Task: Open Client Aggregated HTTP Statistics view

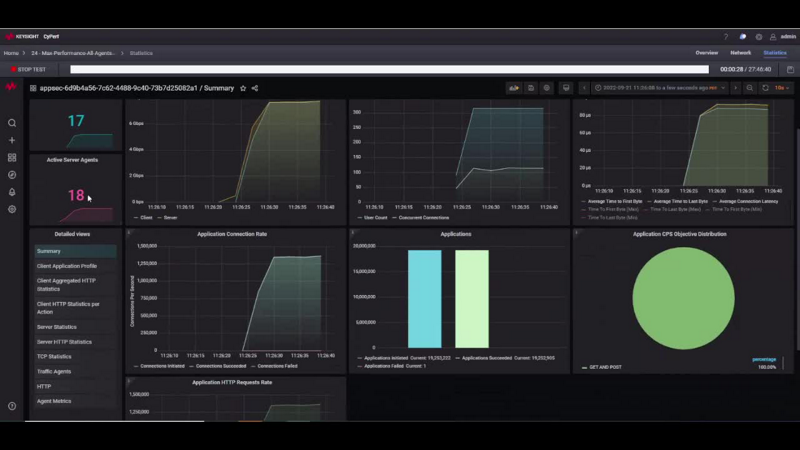Action: [x=76, y=285]
